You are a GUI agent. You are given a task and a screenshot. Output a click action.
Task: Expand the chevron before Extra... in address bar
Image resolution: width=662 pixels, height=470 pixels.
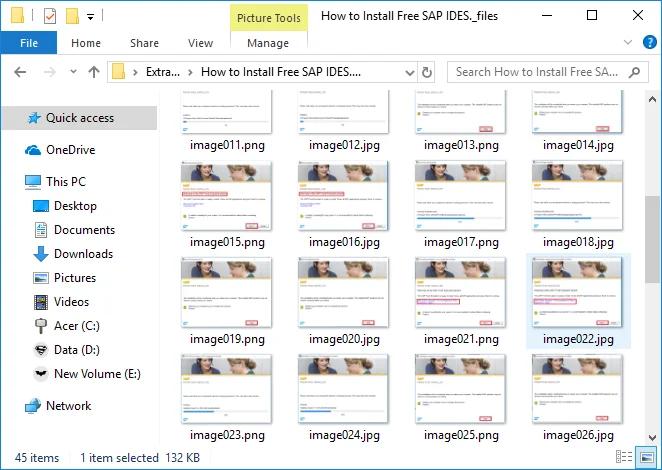(135, 72)
